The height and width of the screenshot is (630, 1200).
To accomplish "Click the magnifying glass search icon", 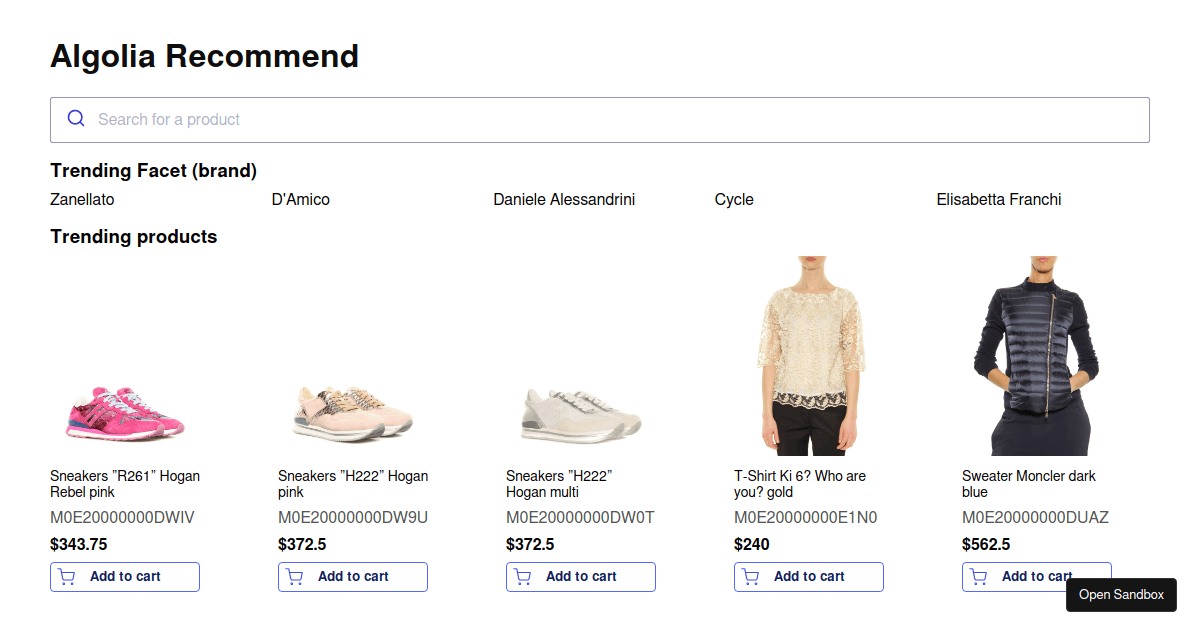I will pyautogui.click(x=75, y=118).
